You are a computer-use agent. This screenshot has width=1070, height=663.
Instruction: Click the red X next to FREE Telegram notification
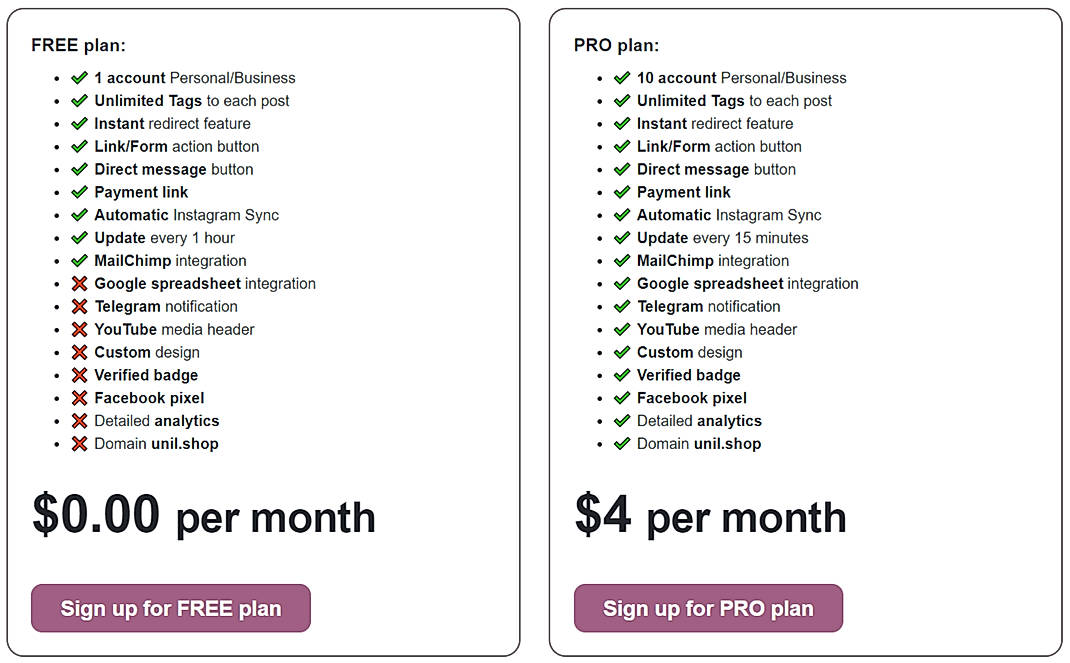pos(79,306)
